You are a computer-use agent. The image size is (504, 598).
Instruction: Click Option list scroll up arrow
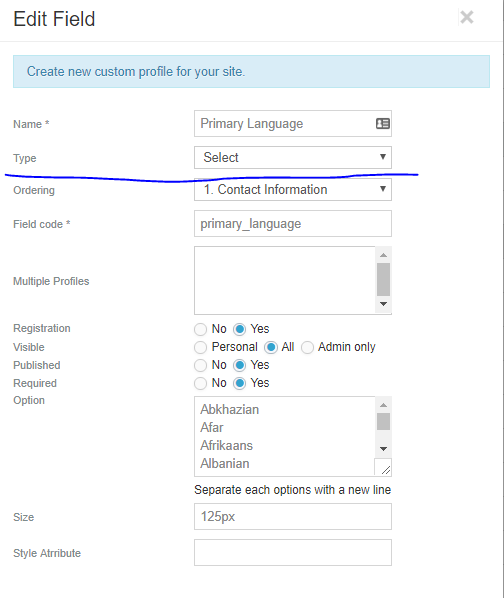(384, 405)
